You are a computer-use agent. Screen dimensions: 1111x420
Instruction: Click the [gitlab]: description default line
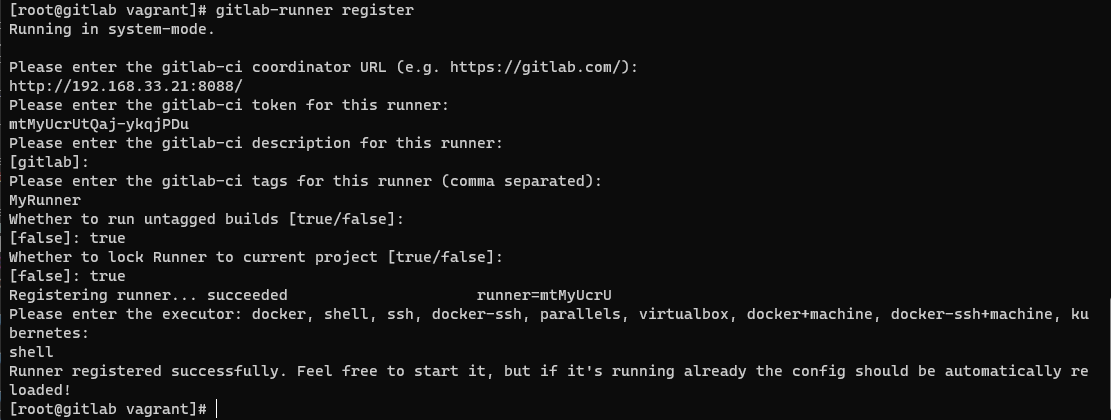[x=49, y=162]
